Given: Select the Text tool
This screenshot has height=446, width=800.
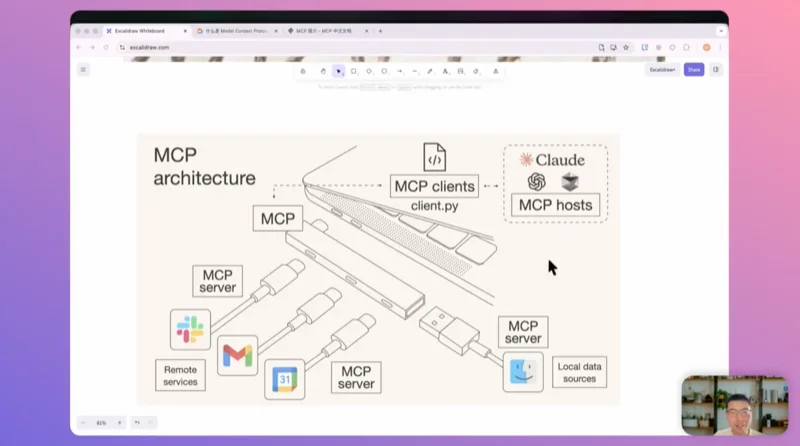Looking at the screenshot, I should tap(445, 71).
